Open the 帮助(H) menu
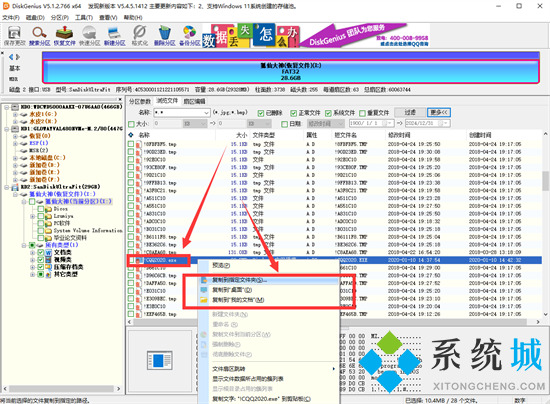 pyautogui.click(x=133, y=18)
